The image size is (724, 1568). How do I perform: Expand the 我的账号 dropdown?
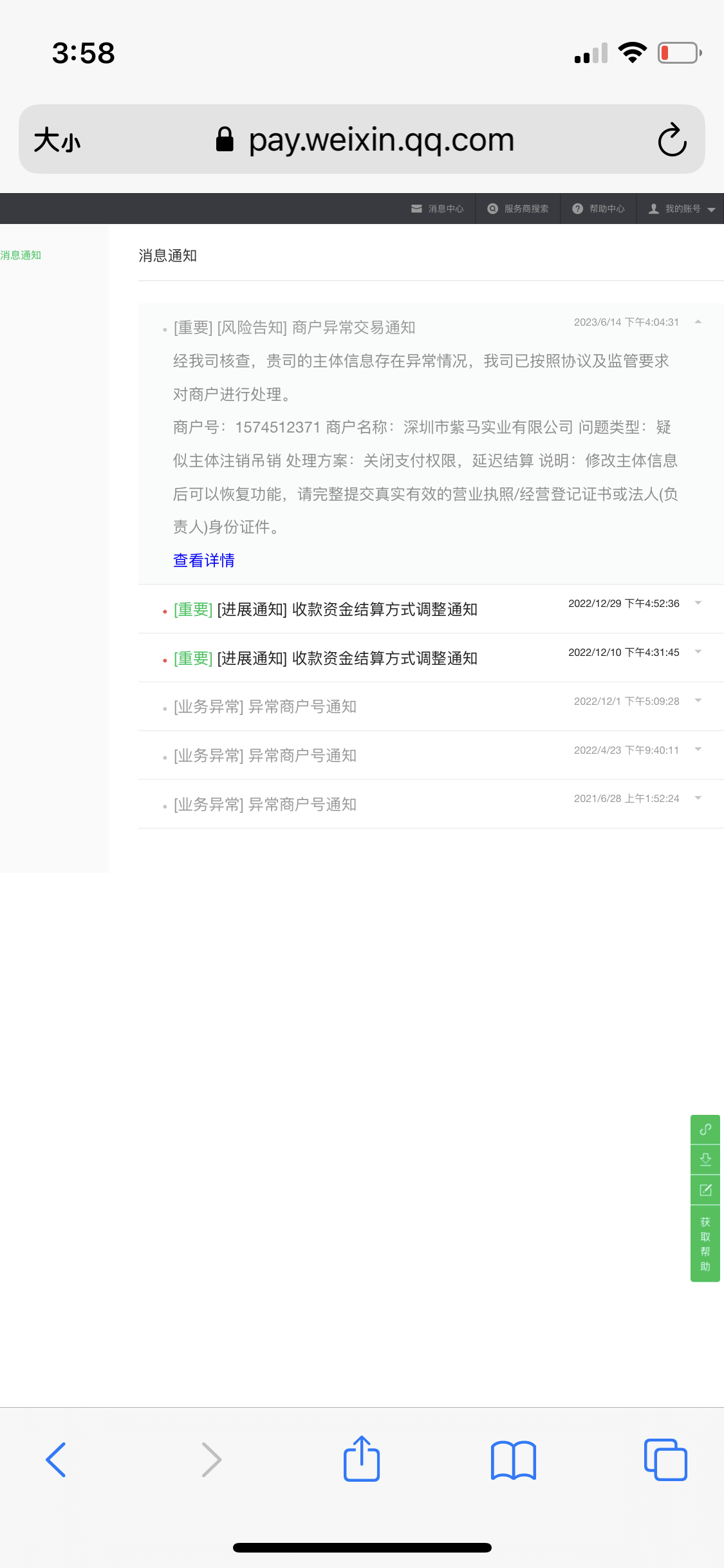click(682, 209)
